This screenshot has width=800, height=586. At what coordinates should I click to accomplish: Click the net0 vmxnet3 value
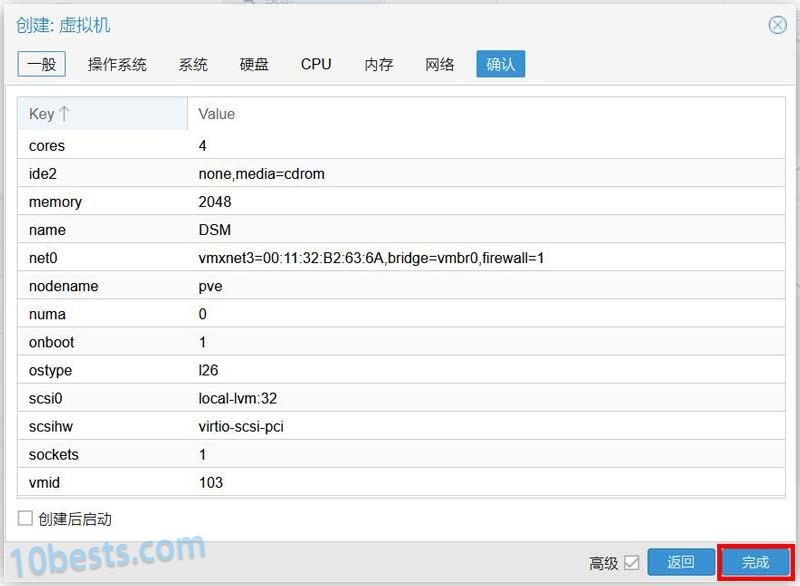point(371,258)
